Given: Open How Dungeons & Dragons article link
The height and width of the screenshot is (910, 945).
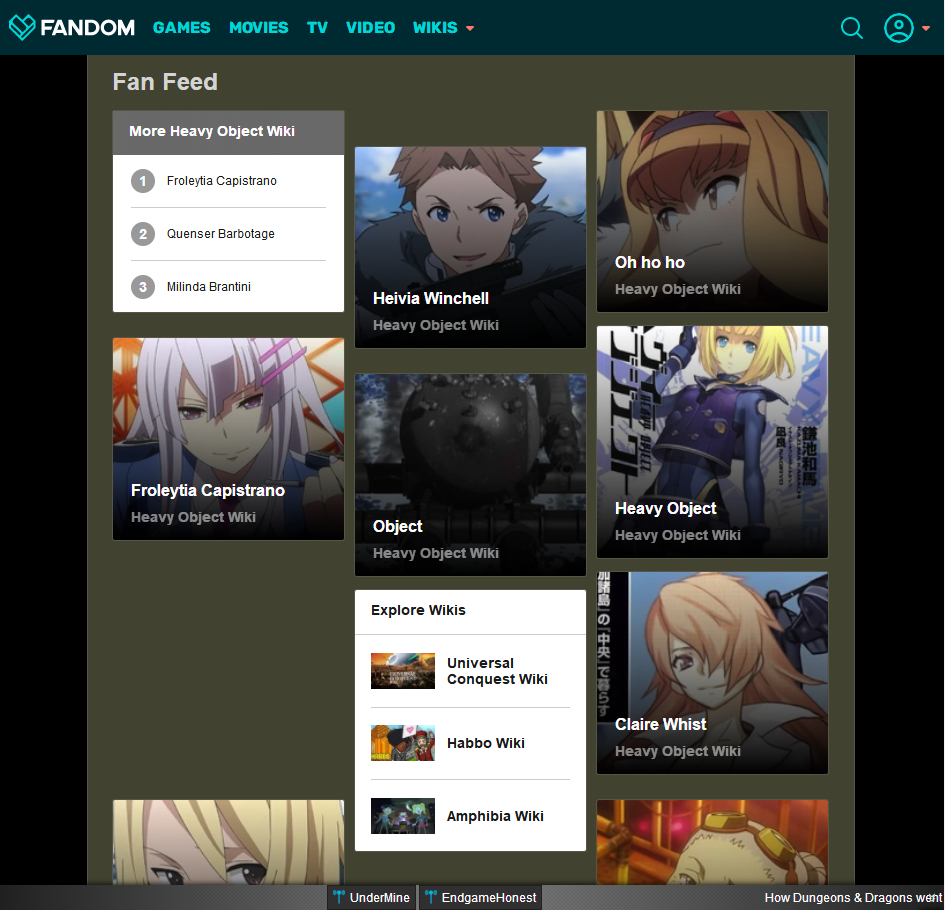Looking at the screenshot, I should [853, 897].
